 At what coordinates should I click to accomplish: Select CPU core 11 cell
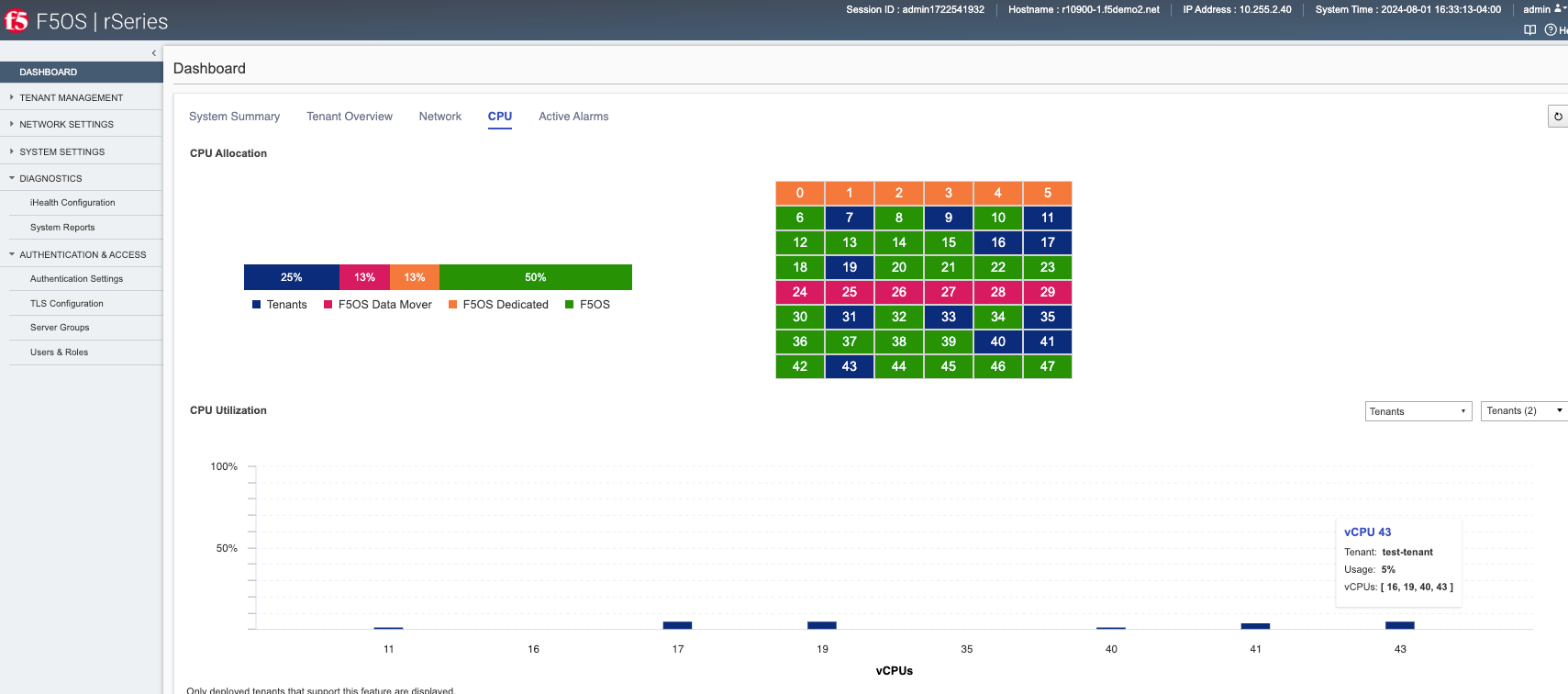pyautogui.click(x=1048, y=218)
